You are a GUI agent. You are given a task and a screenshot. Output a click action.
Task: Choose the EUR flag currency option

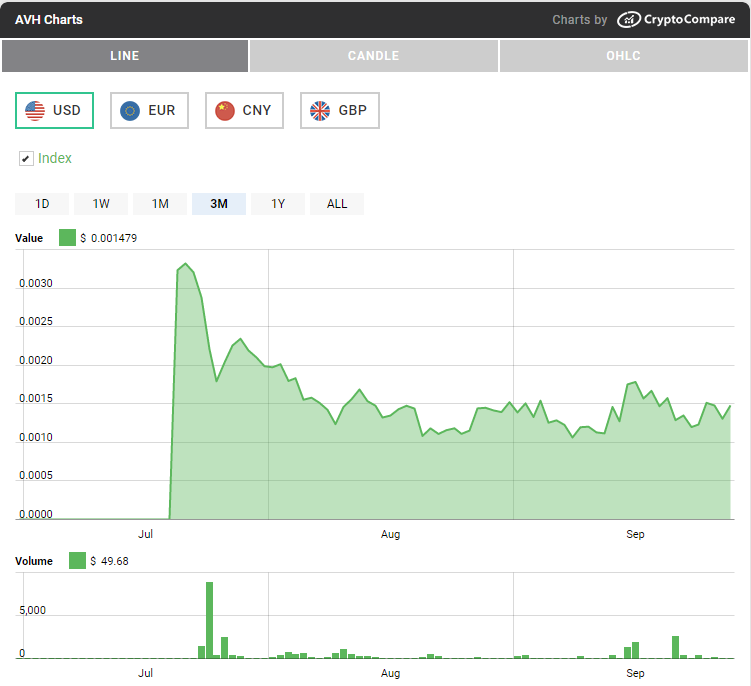tap(149, 110)
